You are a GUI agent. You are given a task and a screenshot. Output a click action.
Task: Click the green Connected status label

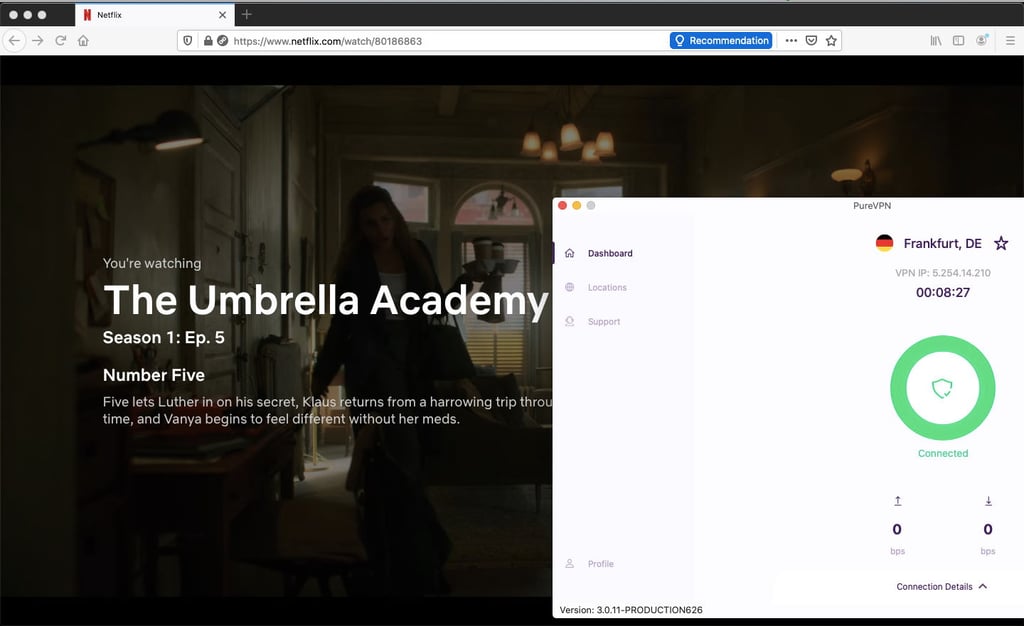(942, 454)
